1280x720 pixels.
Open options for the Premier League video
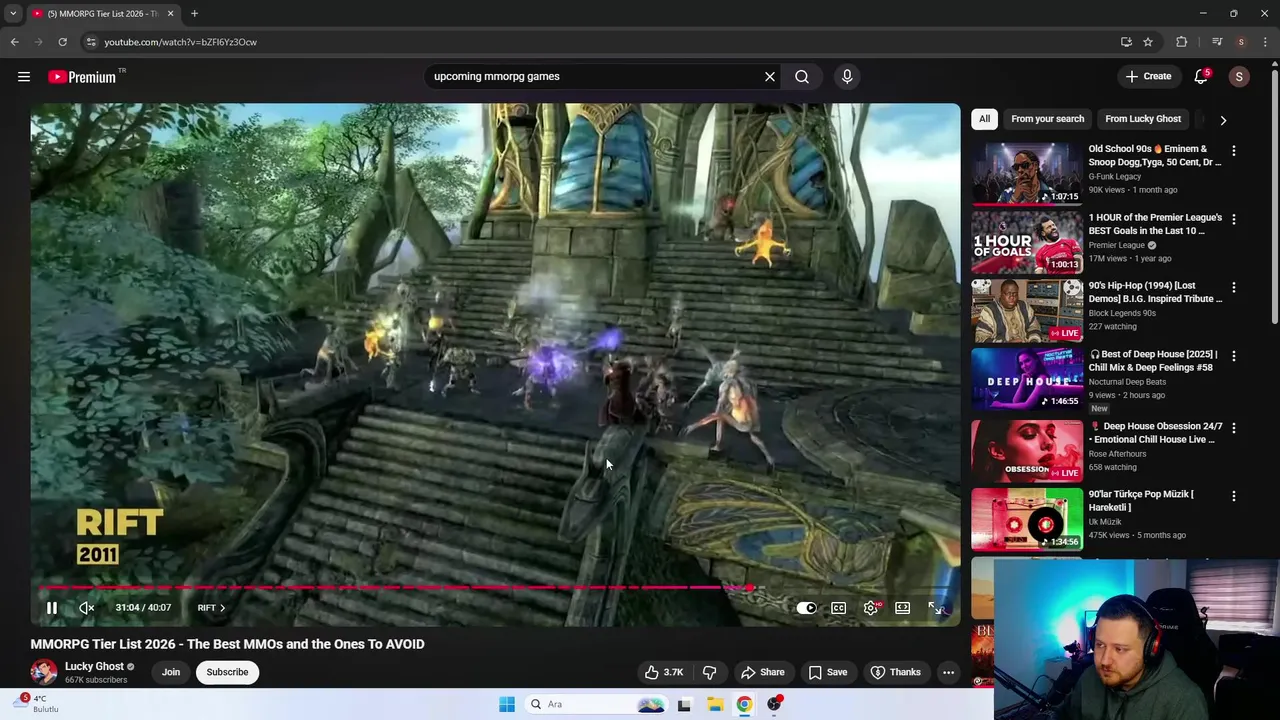pyautogui.click(x=1233, y=219)
